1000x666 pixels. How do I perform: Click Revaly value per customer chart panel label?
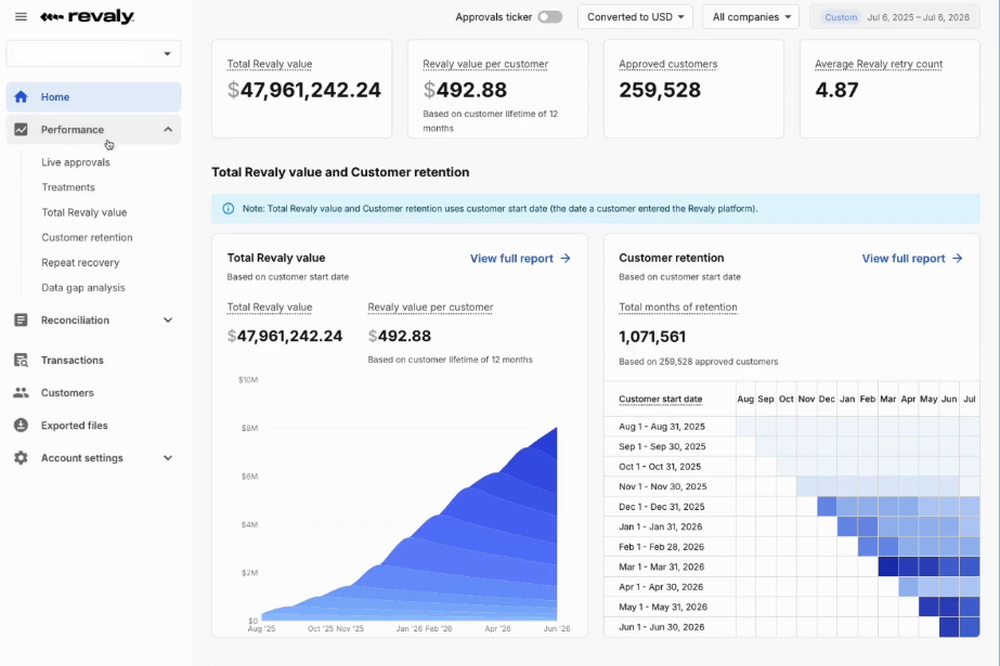click(430, 307)
